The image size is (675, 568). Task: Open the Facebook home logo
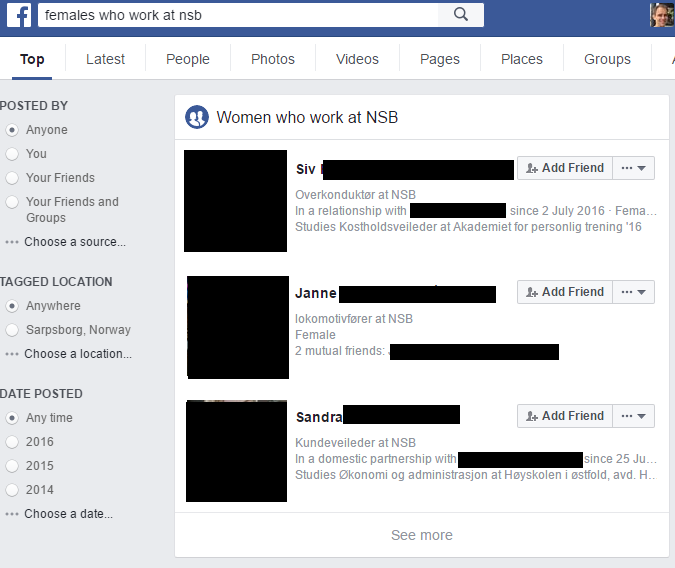pos(19,15)
